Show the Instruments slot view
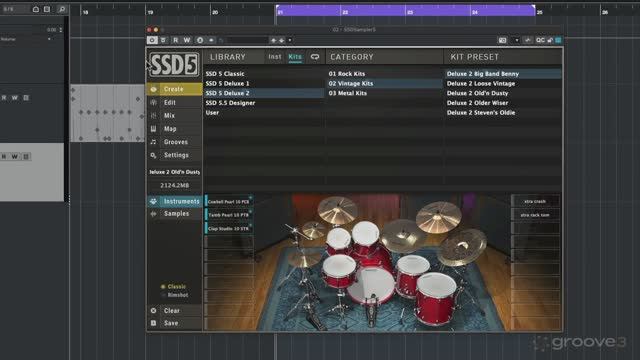Image resolution: width=640 pixels, height=360 pixels. point(175,201)
